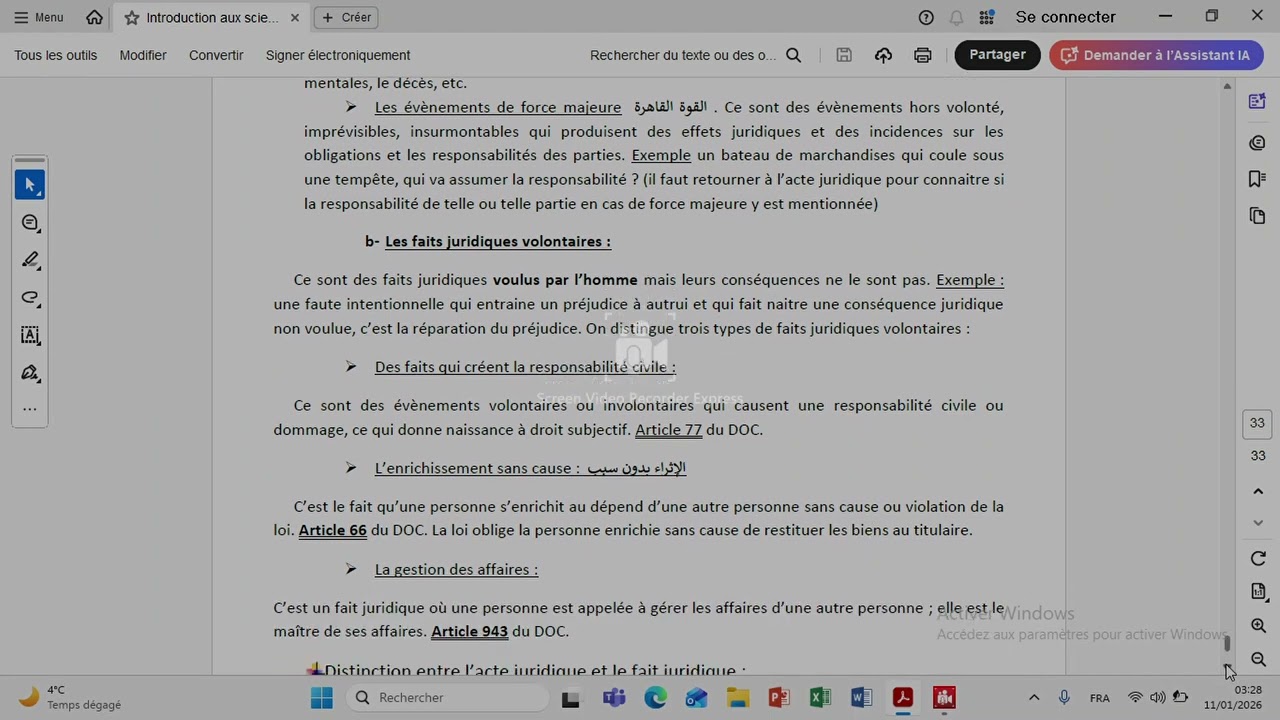Click heading Les faits juridiques volontaires
Viewport: 1280px width, 720px height.
[498, 242]
